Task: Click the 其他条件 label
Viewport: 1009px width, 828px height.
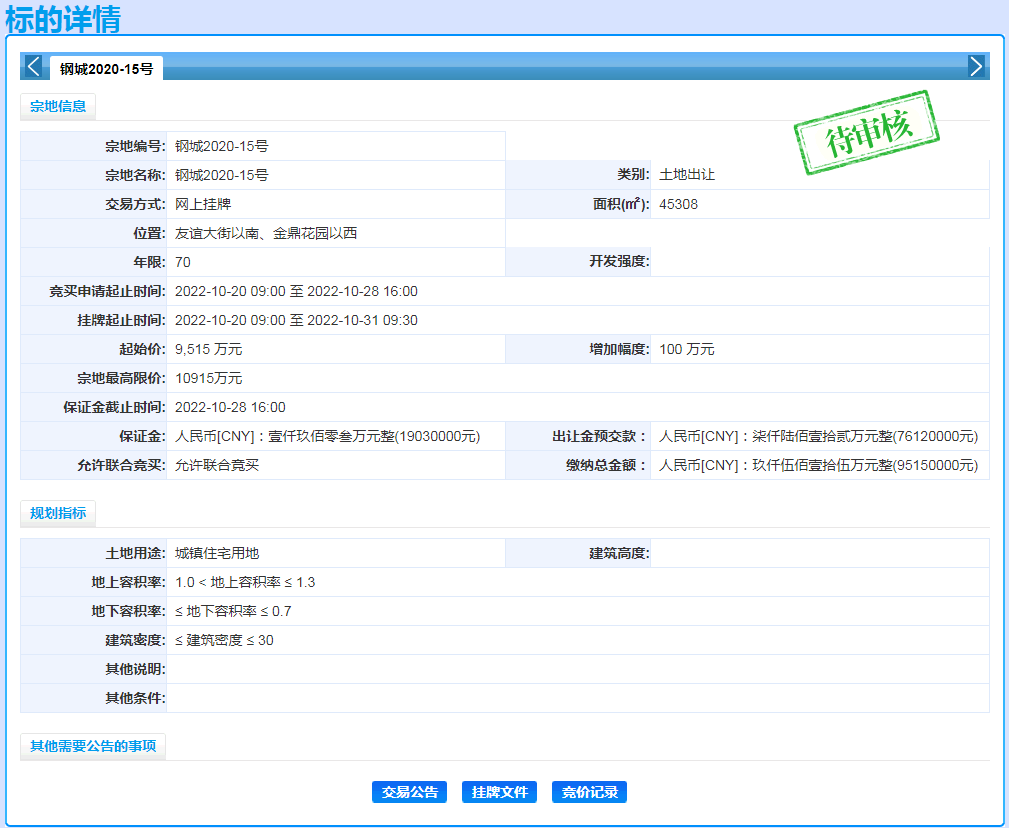Action: point(135,697)
